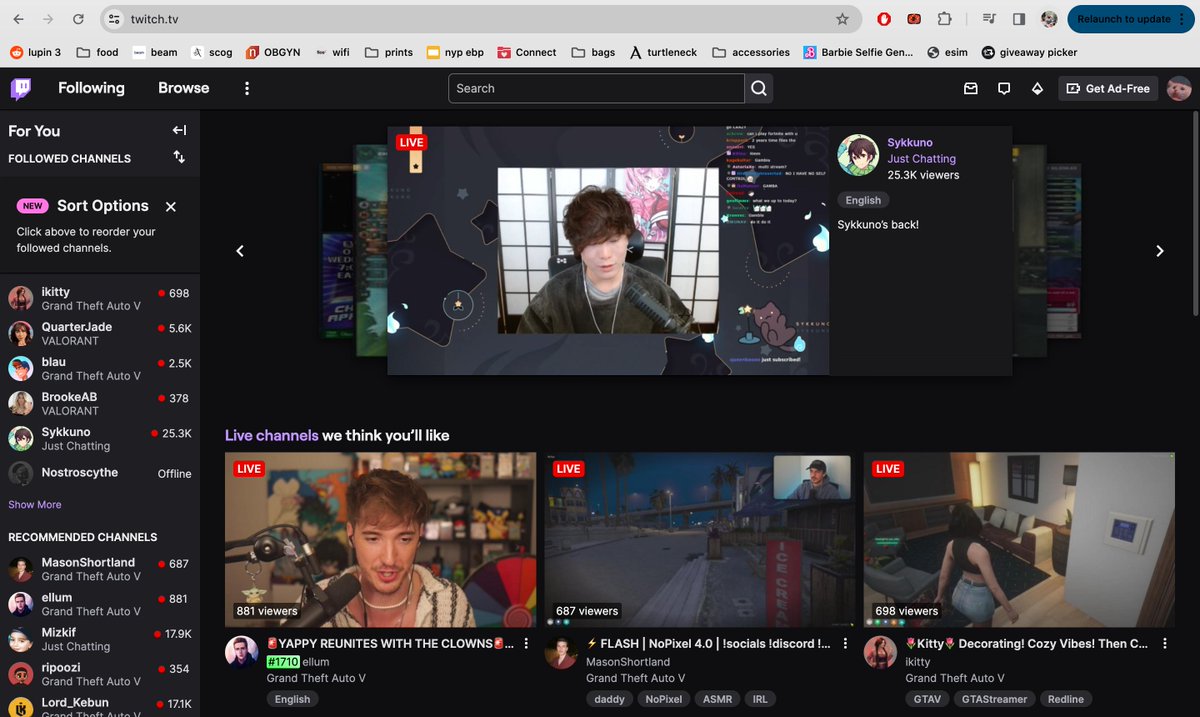Open the ikitty stream thumbnail with 698 viewers
Screen dimensions: 1200x717
(x=1019, y=540)
